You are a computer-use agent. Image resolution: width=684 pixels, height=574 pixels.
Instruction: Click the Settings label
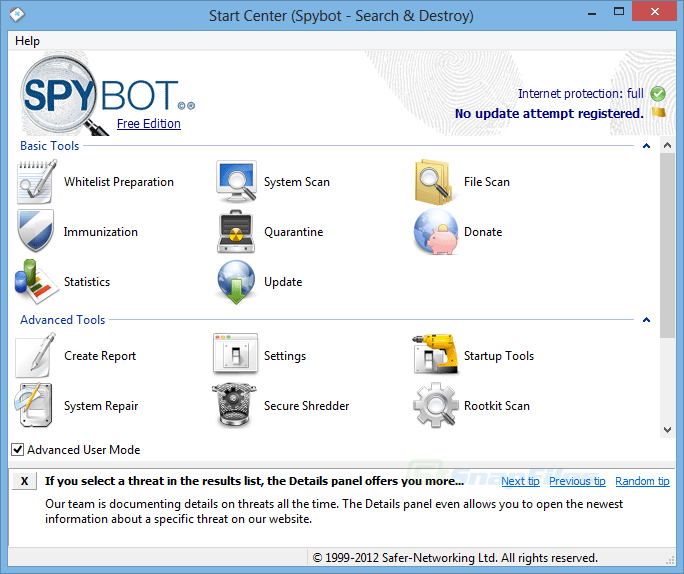tap(285, 356)
